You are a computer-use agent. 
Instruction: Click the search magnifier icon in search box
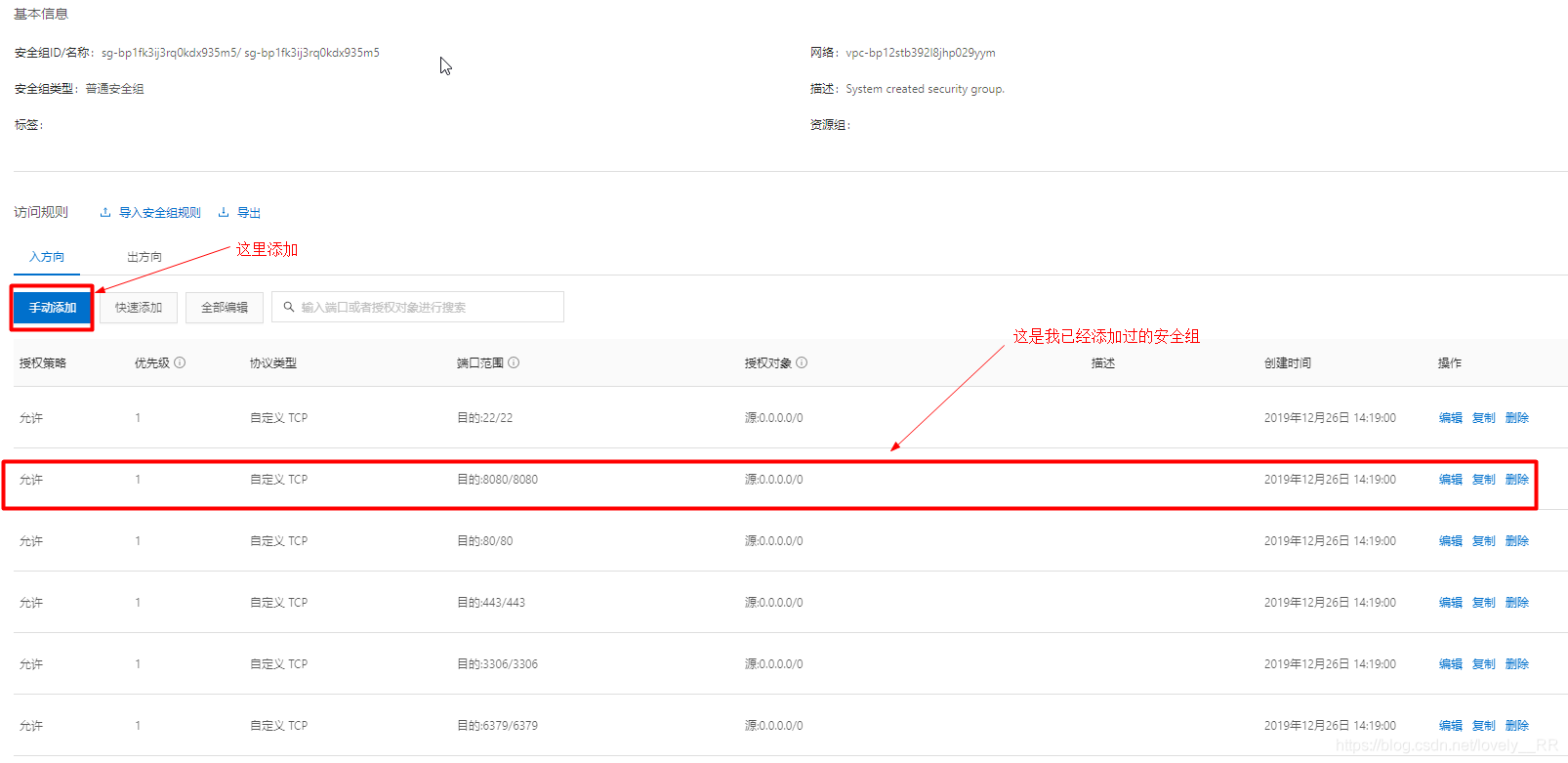point(289,307)
